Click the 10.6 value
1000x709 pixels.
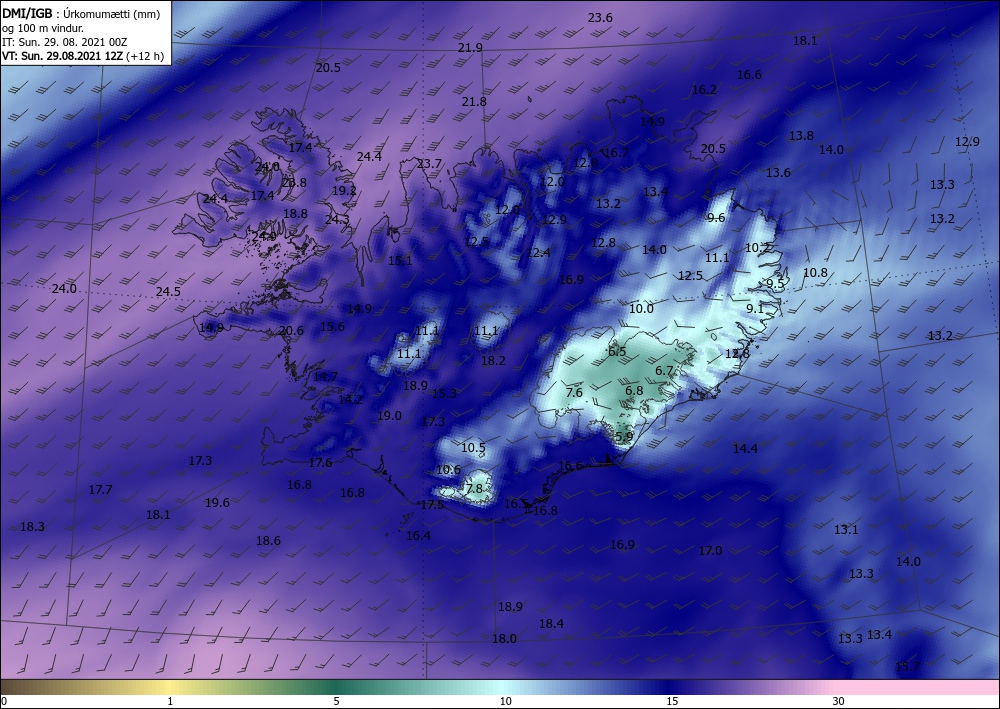click(x=448, y=471)
